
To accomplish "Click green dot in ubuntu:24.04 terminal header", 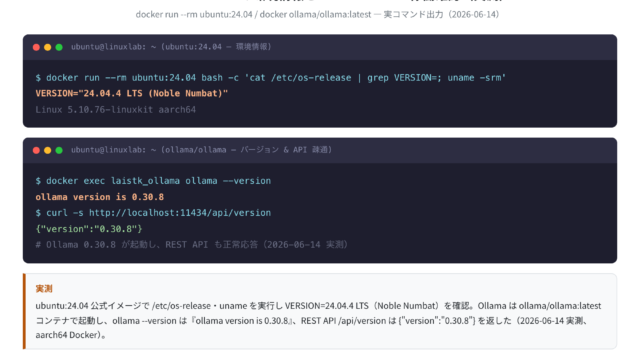I will click(59, 47).
